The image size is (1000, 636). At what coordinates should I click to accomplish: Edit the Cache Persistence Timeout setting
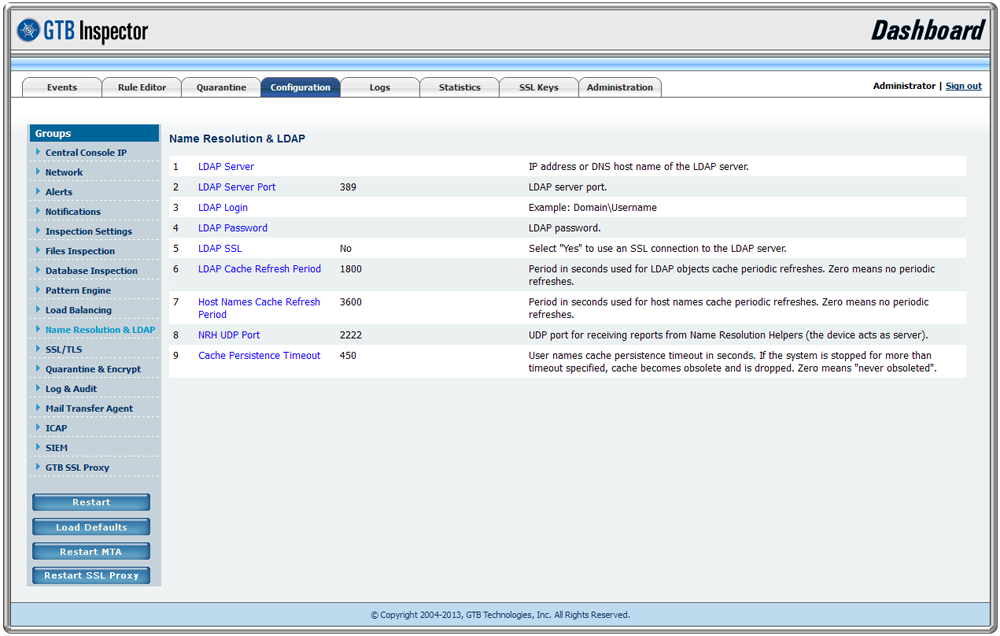click(259, 355)
